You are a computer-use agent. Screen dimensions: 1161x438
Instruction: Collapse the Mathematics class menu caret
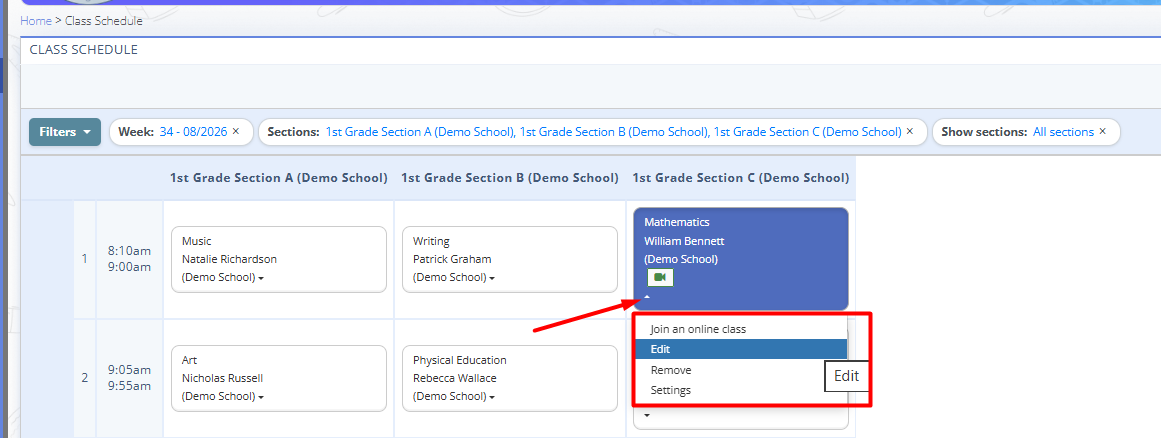click(x=647, y=297)
